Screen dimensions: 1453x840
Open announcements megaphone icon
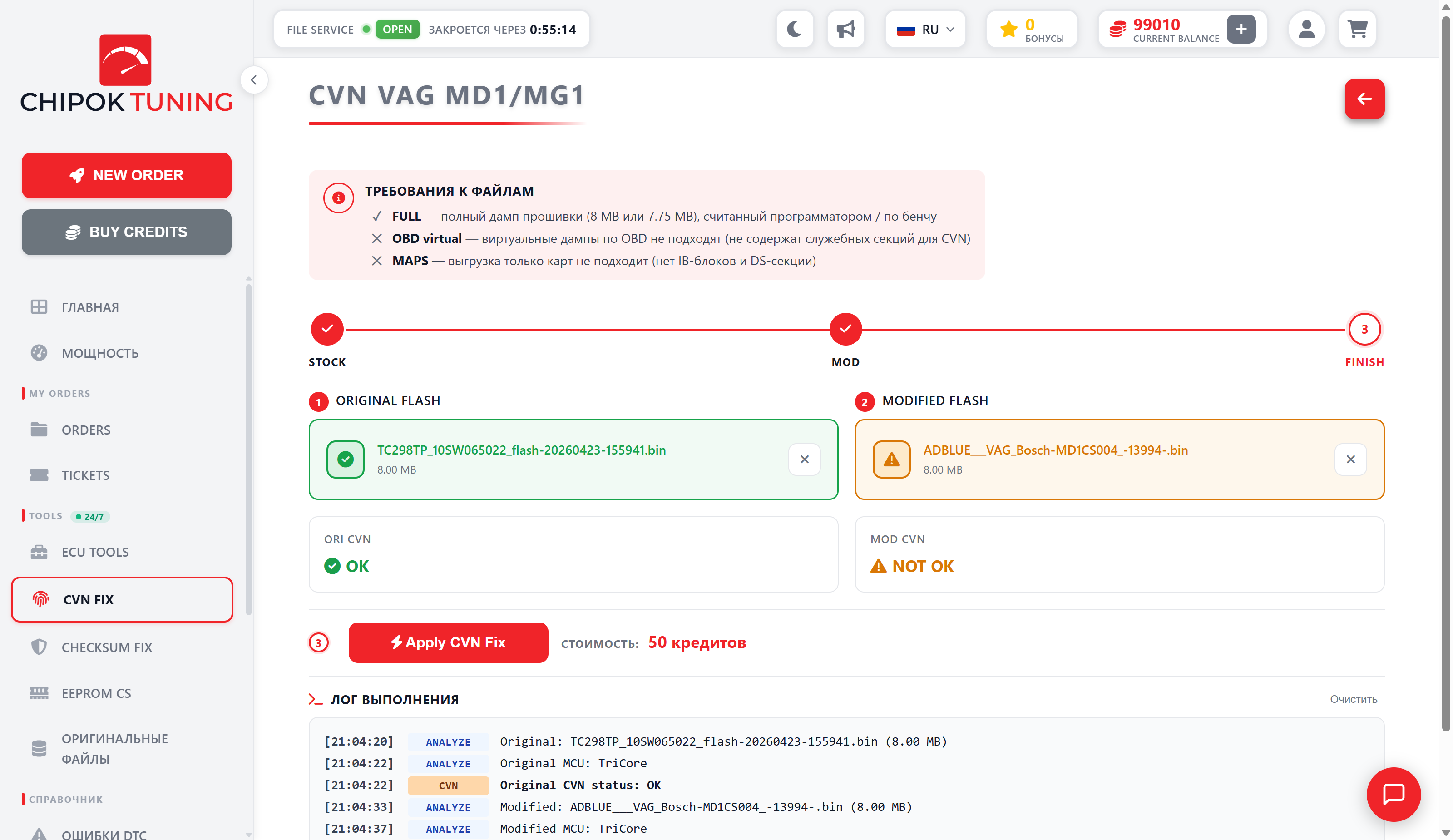[845, 30]
